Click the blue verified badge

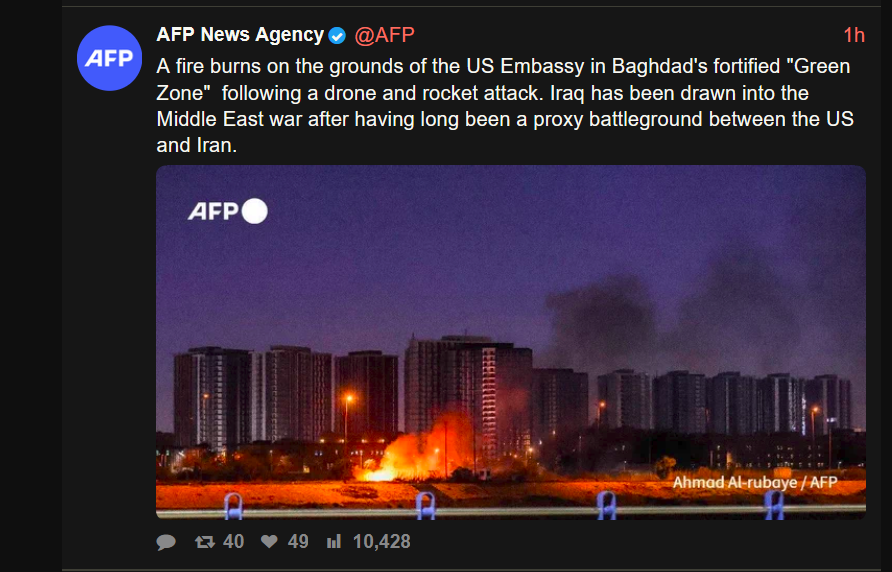337,36
